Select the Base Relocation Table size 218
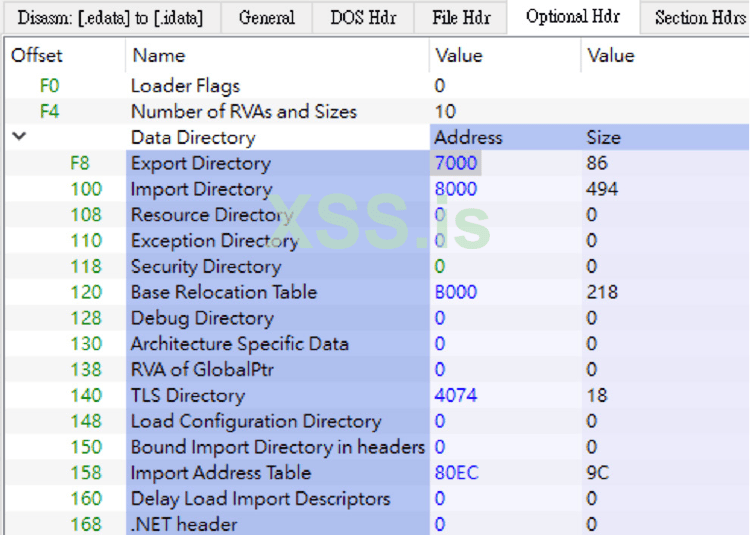The image size is (755, 540). pos(602,292)
